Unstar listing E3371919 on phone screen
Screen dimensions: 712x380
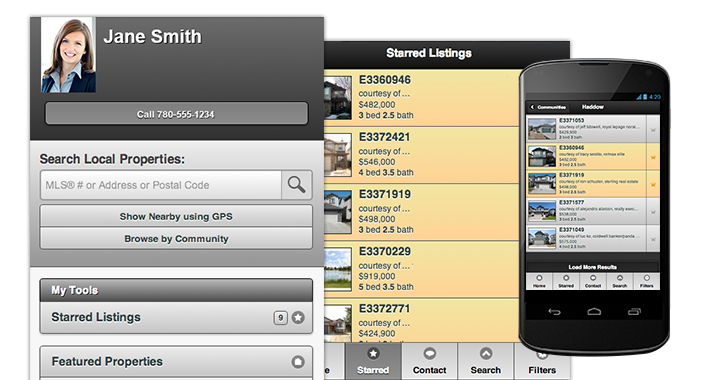pyautogui.click(x=653, y=184)
